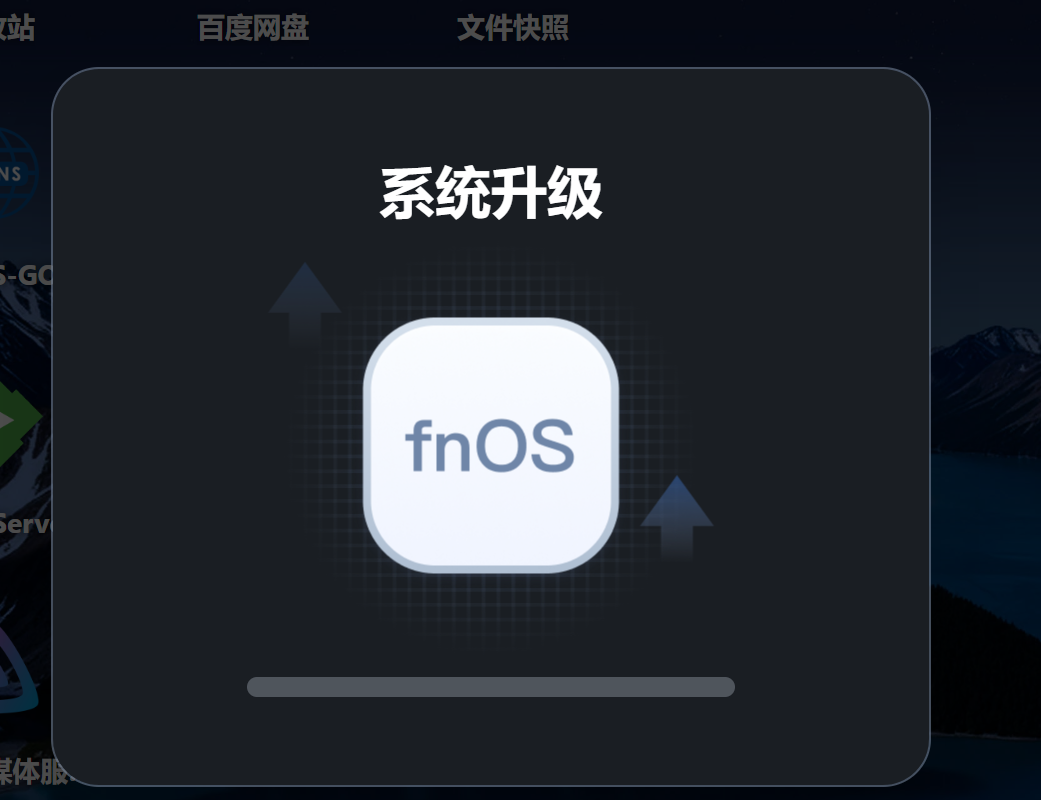Click the system upgrade progress bar
1041x800 pixels.
(491, 687)
